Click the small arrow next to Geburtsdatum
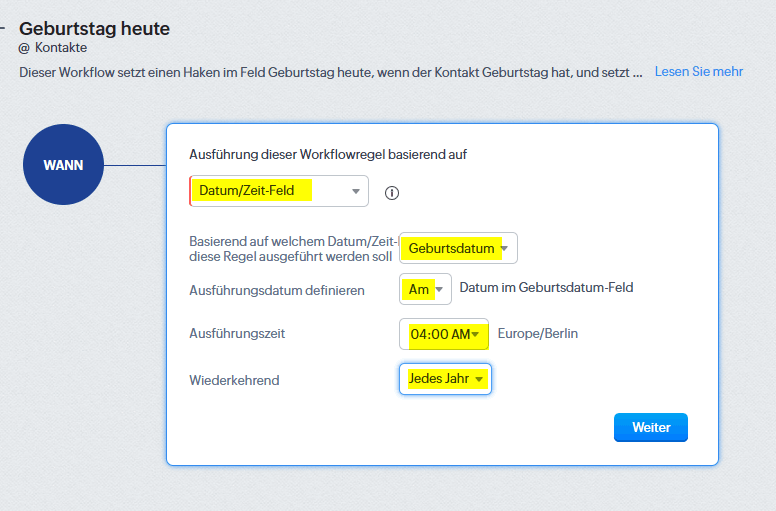The width and height of the screenshot is (776, 511). [504, 248]
